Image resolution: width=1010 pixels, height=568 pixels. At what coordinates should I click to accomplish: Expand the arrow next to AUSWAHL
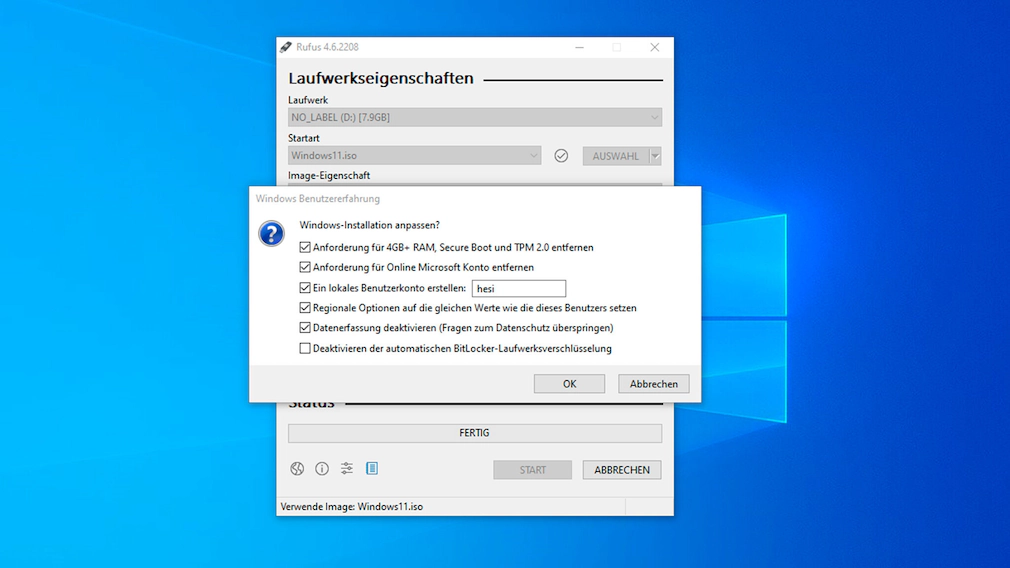655,156
